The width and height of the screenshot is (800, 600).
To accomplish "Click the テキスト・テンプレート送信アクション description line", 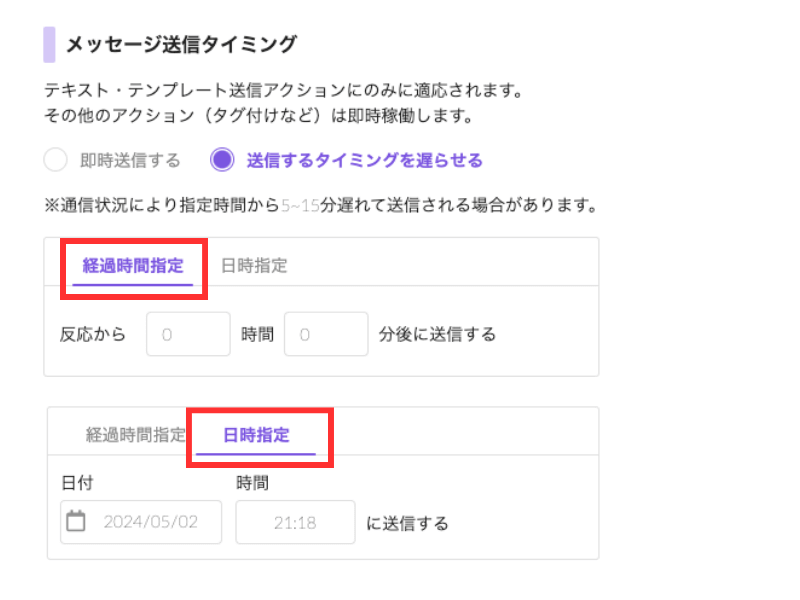I will coord(284,91).
